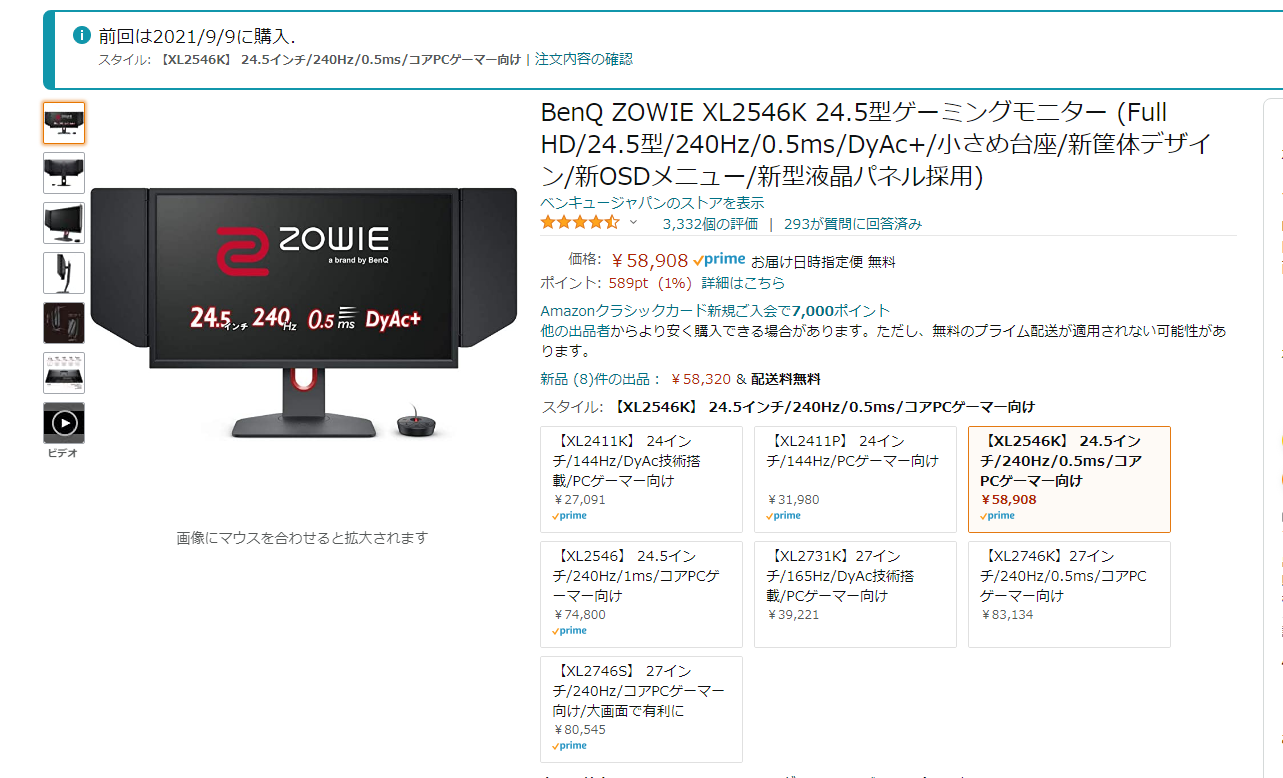This screenshot has width=1283, height=778.
Task: Select the first front-view monitor thumbnail
Action: pyautogui.click(x=64, y=123)
